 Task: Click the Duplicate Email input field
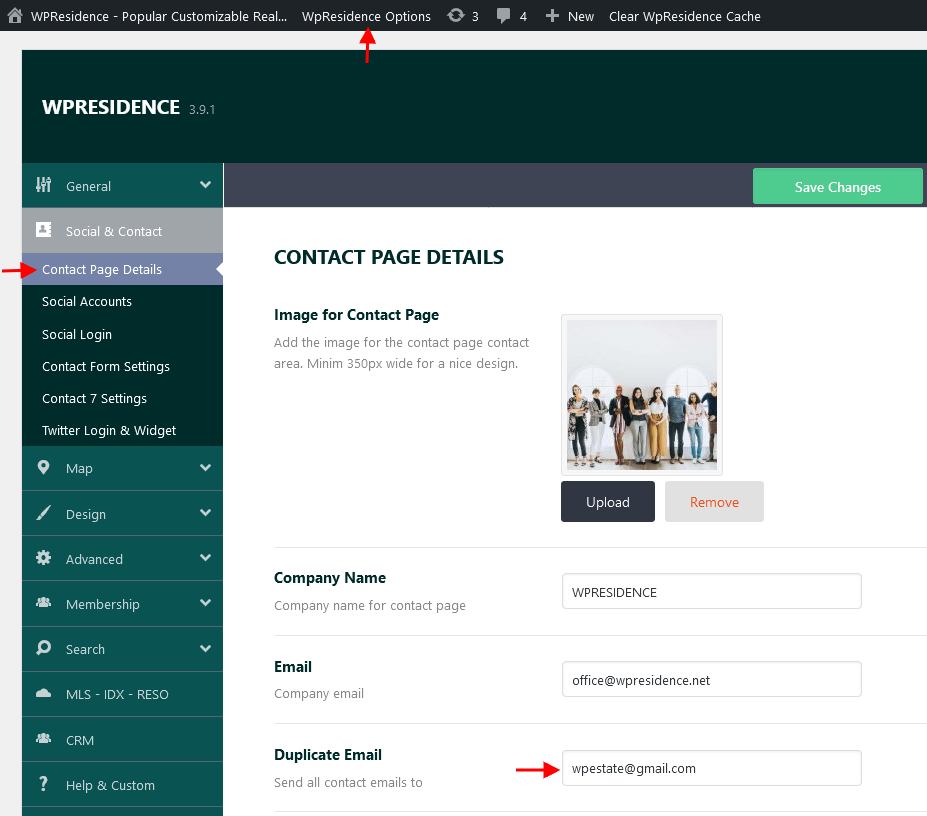[x=711, y=768]
